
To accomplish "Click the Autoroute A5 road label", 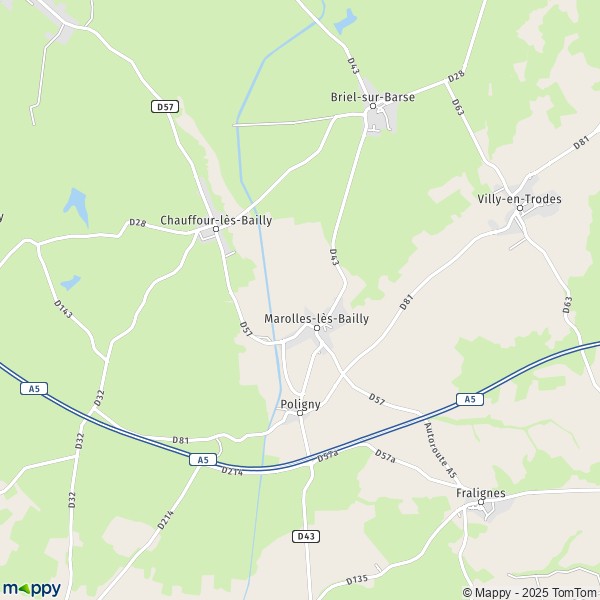I will click(x=440, y=450).
